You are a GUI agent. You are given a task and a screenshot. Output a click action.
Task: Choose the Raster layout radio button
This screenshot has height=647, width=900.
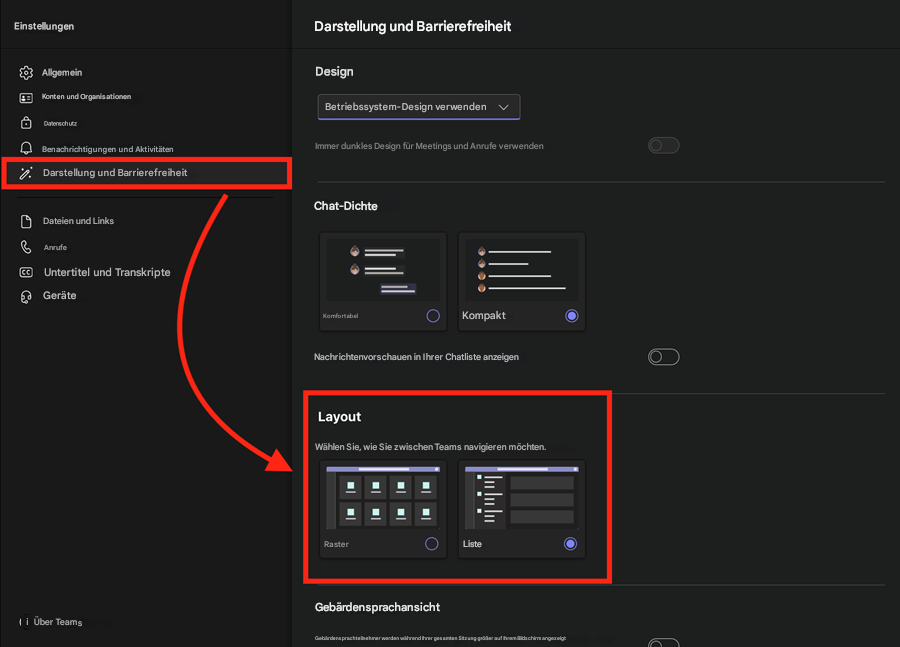click(x=432, y=544)
